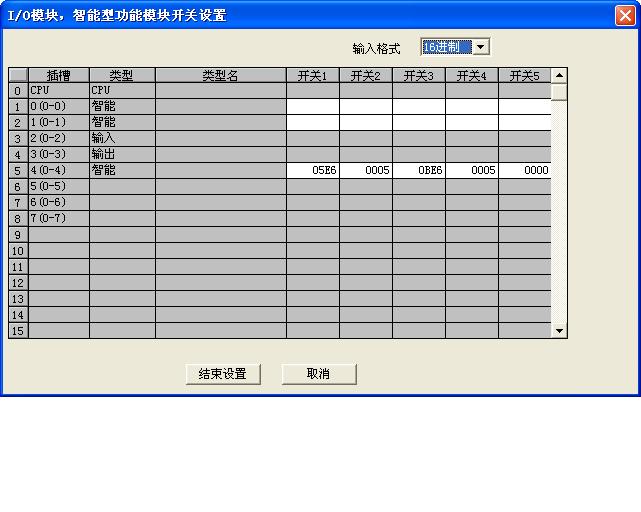Click the 类型 column header

122,76
